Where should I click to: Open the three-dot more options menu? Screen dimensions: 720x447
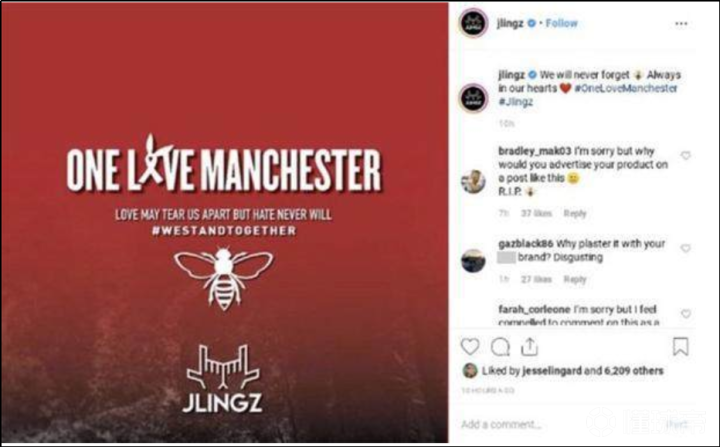pos(681,24)
